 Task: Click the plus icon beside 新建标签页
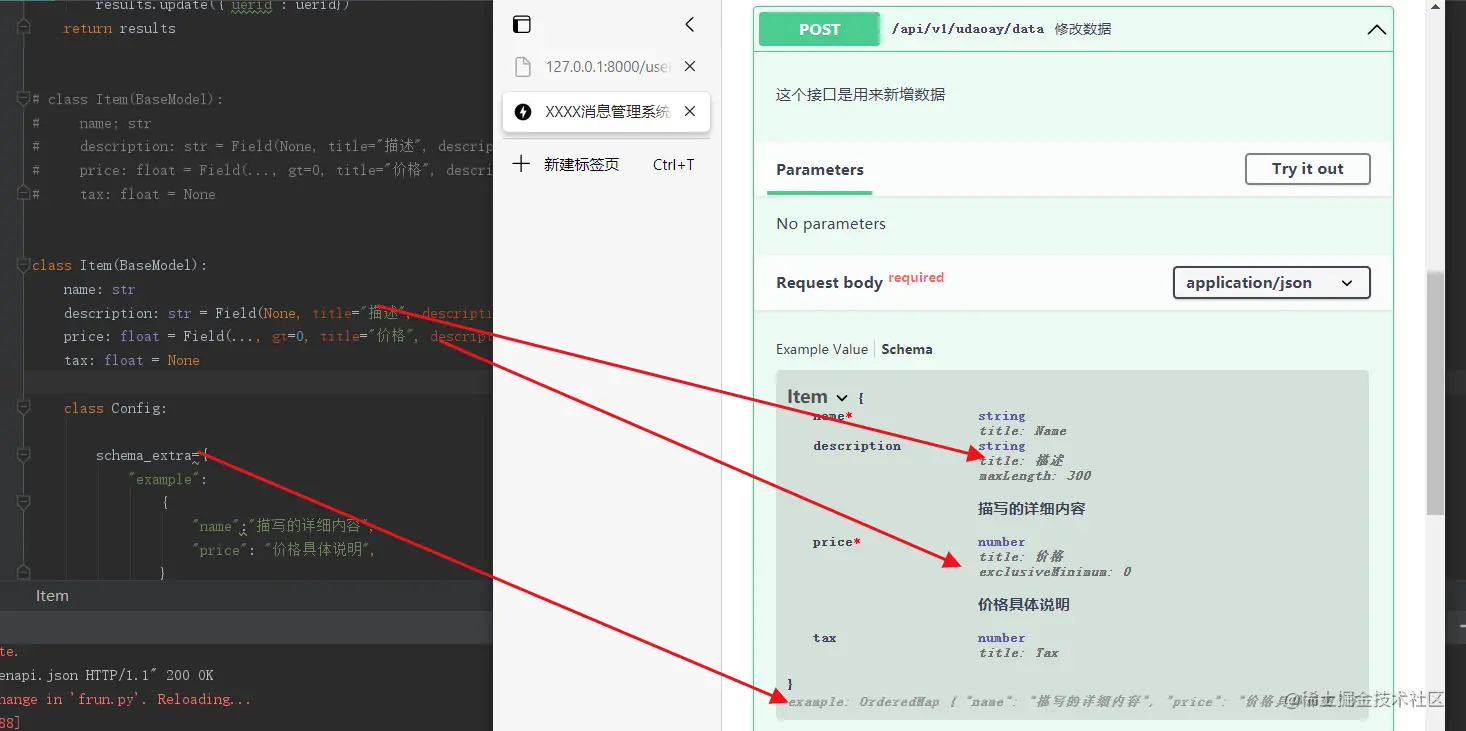tap(521, 164)
